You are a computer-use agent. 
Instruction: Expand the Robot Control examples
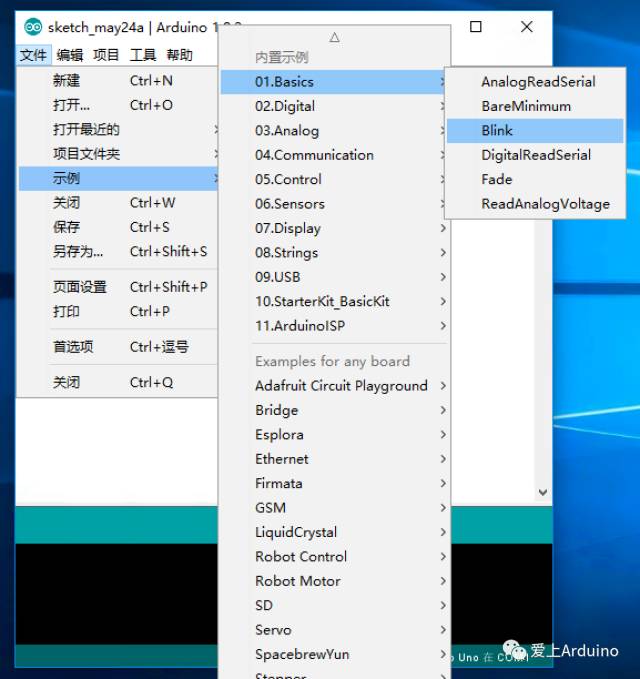click(x=334, y=556)
